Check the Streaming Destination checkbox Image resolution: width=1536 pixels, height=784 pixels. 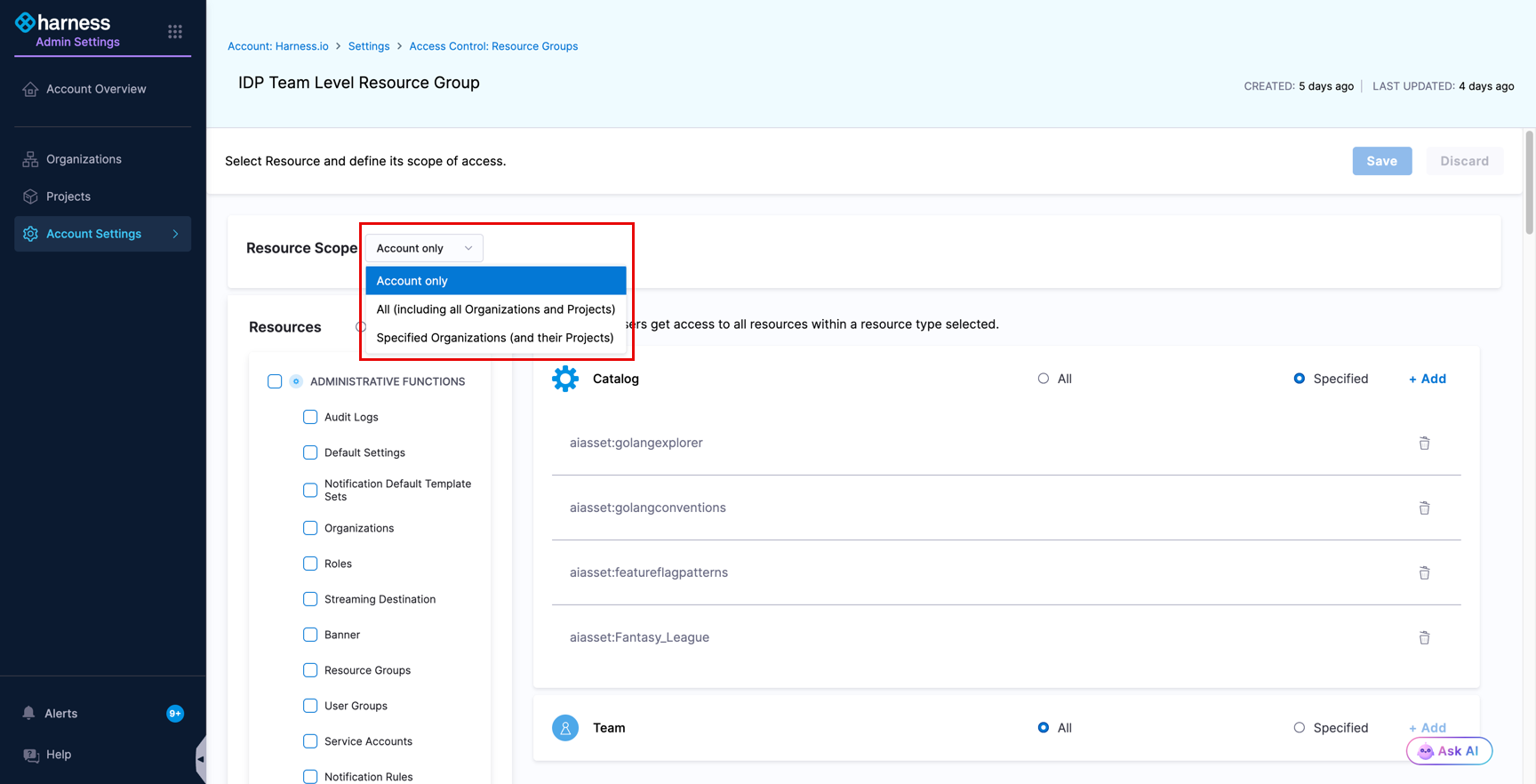tap(310, 599)
